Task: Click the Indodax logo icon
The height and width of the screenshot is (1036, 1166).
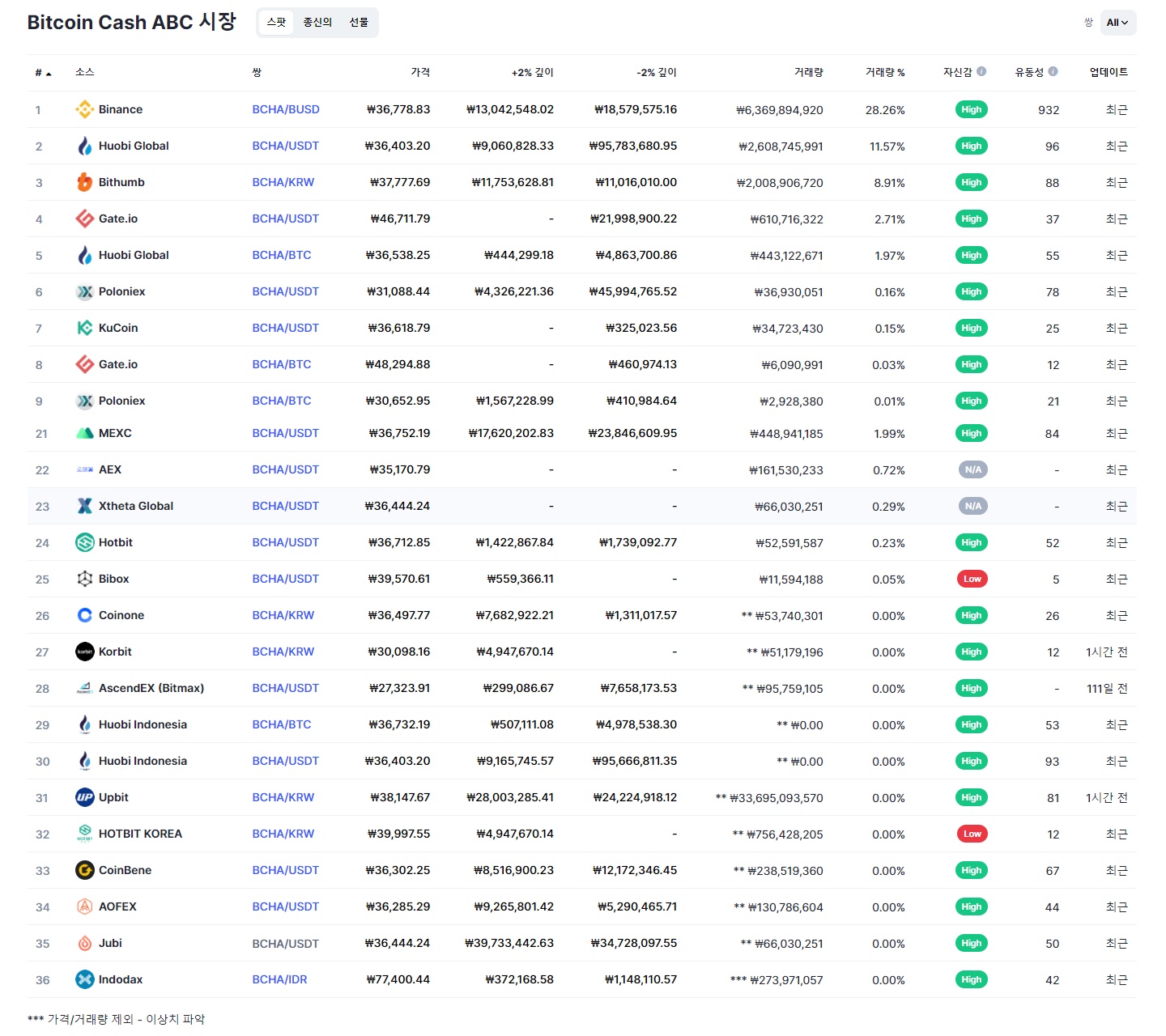Action: (x=84, y=979)
